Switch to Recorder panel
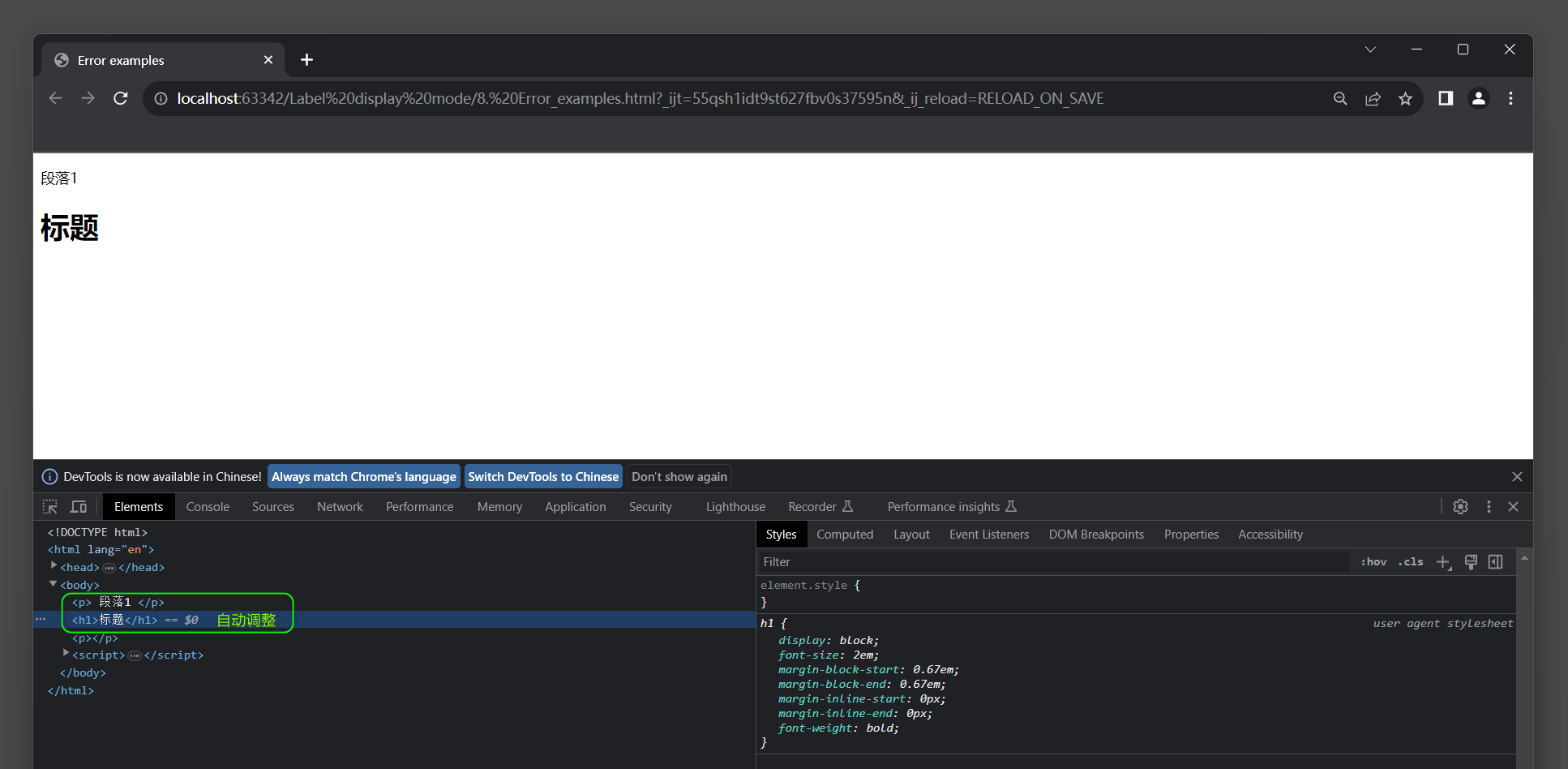The width and height of the screenshot is (1568, 769). tap(820, 507)
